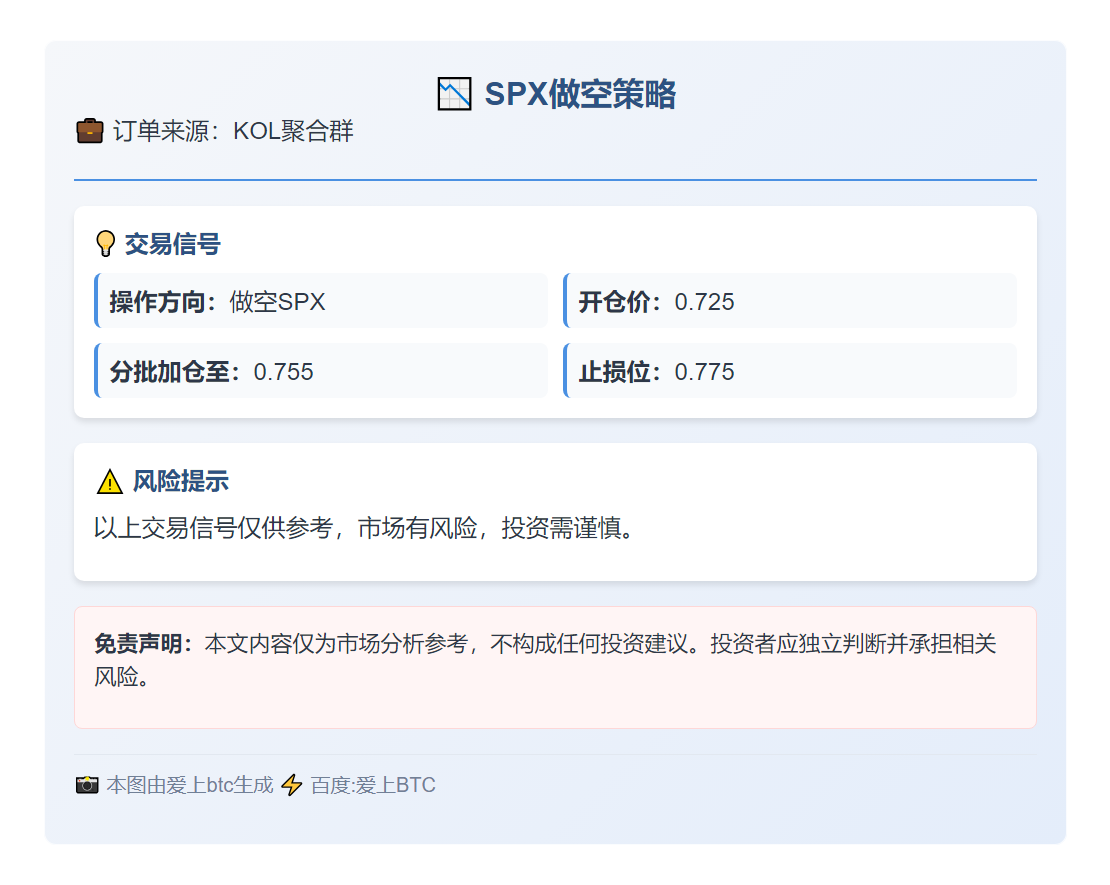Select the briefcase icon near 订单来源

[x=89, y=130]
